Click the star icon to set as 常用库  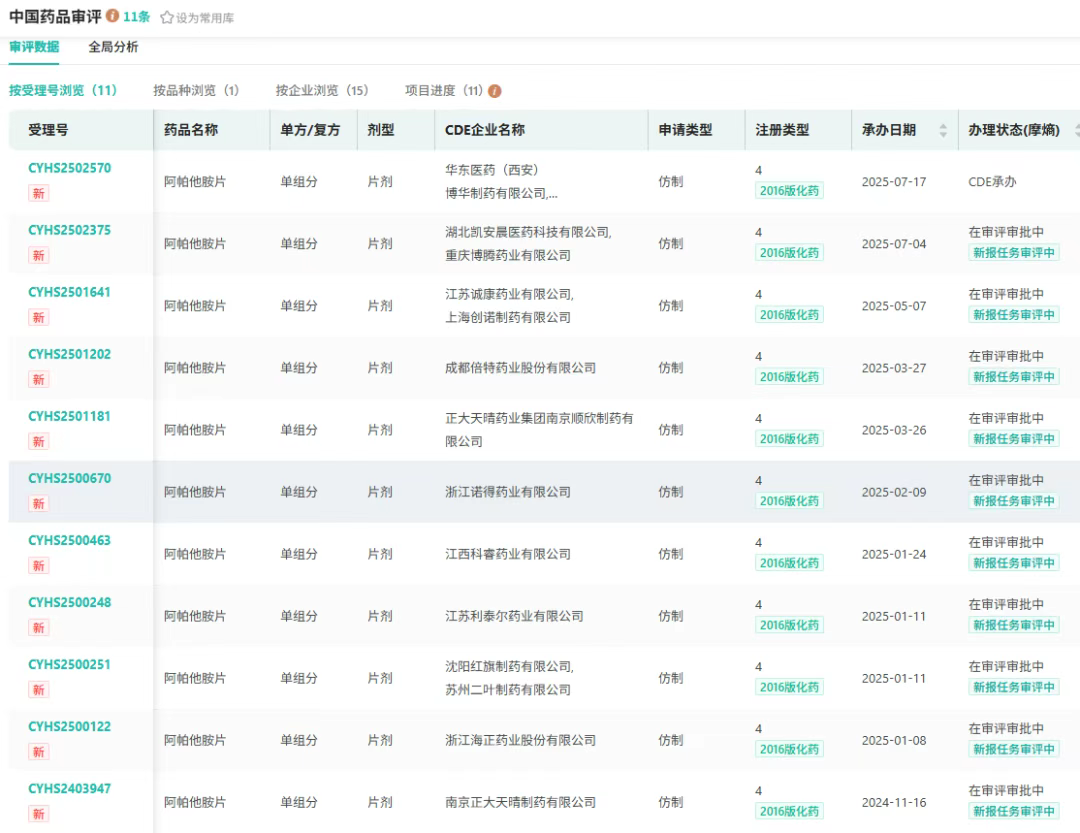click(x=167, y=18)
